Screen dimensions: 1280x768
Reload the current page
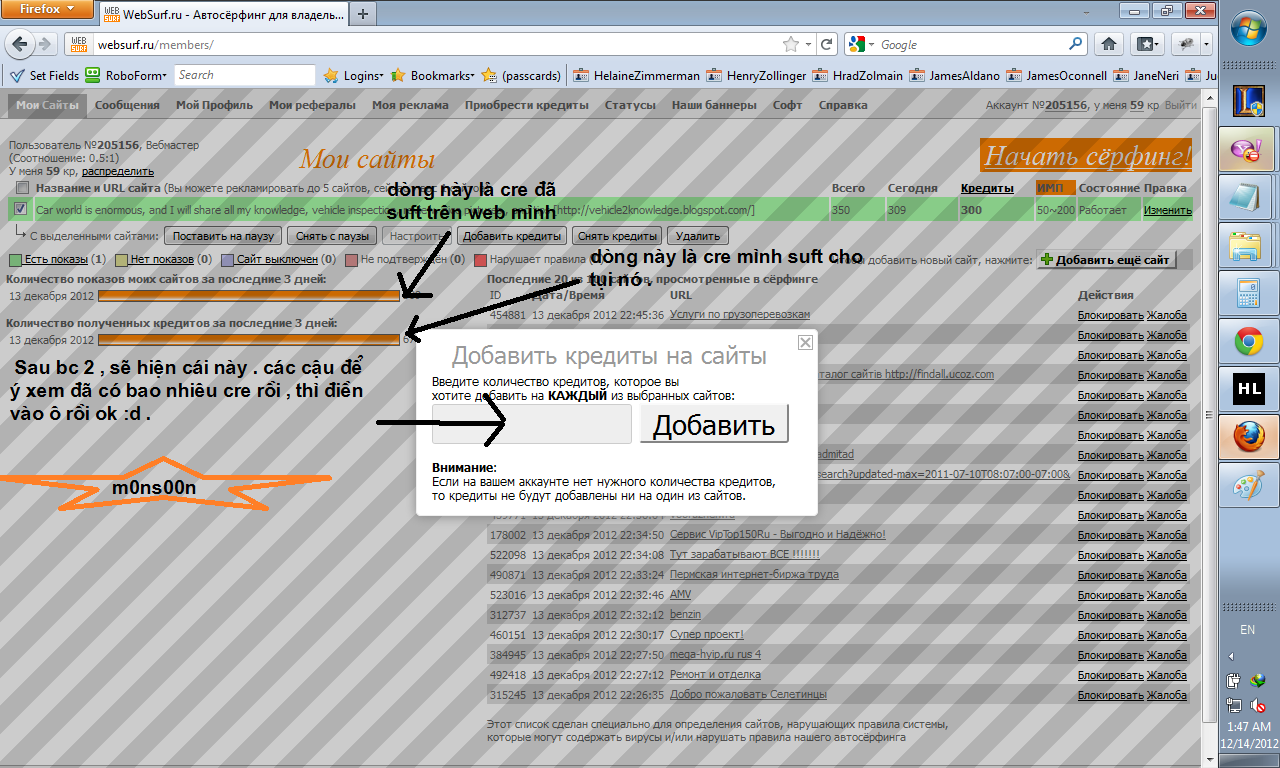coord(826,44)
